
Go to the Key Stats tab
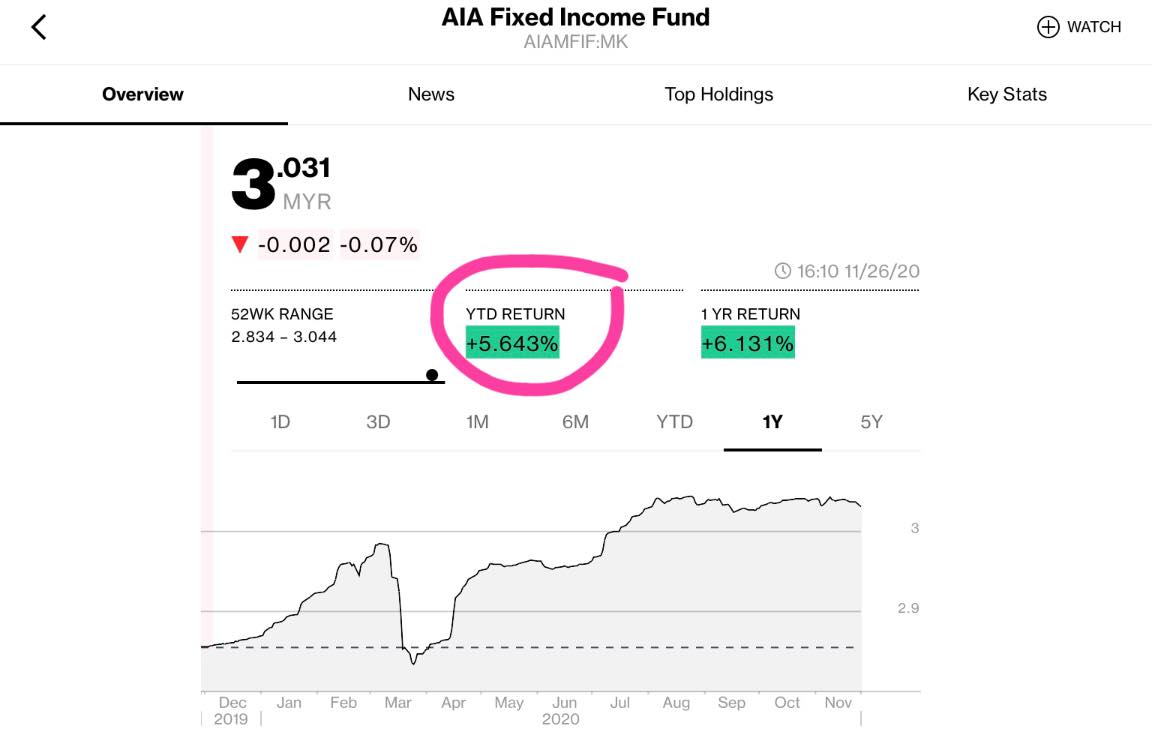pyautogui.click(x=1007, y=94)
